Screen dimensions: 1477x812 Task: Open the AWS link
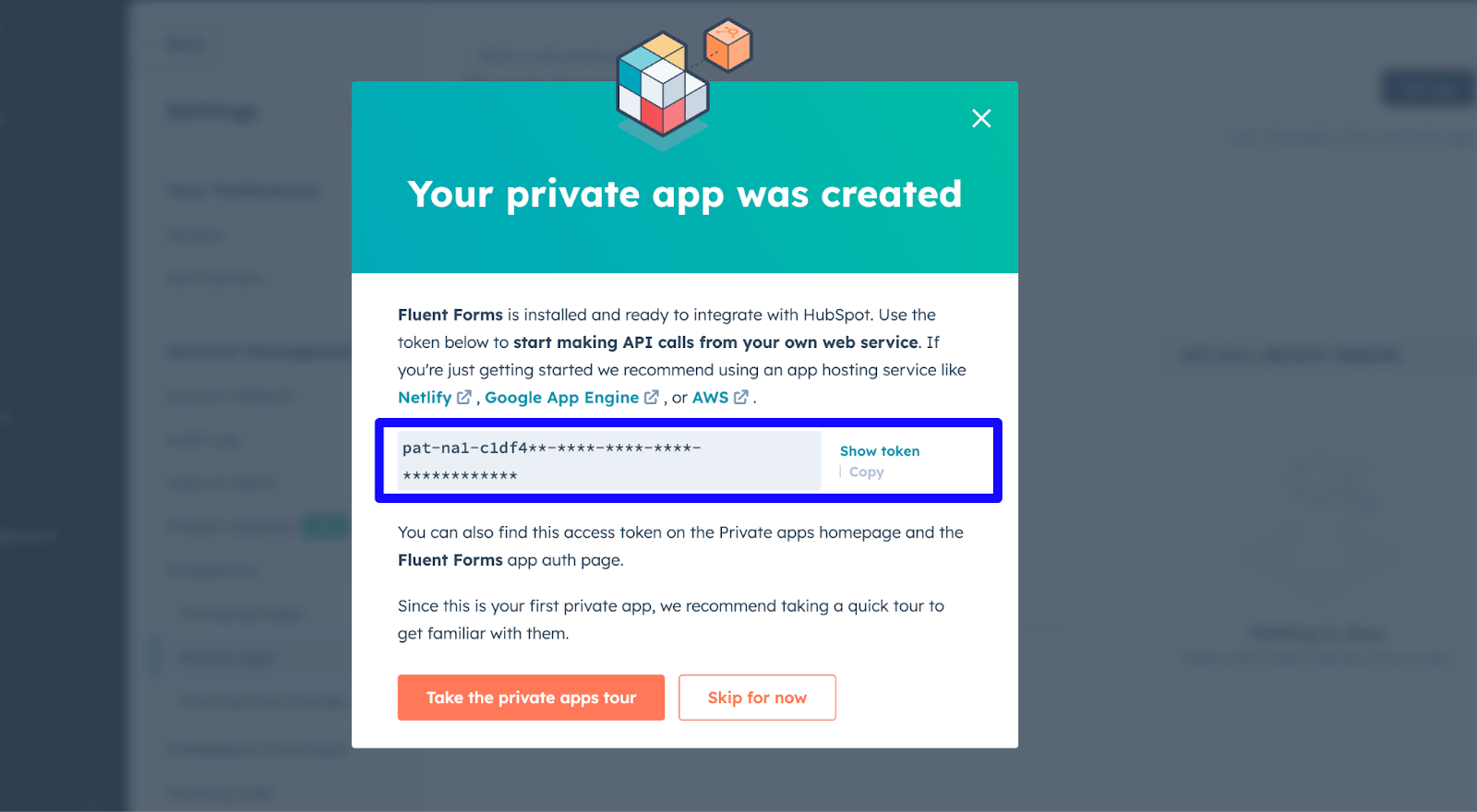[x=710, y=398]
